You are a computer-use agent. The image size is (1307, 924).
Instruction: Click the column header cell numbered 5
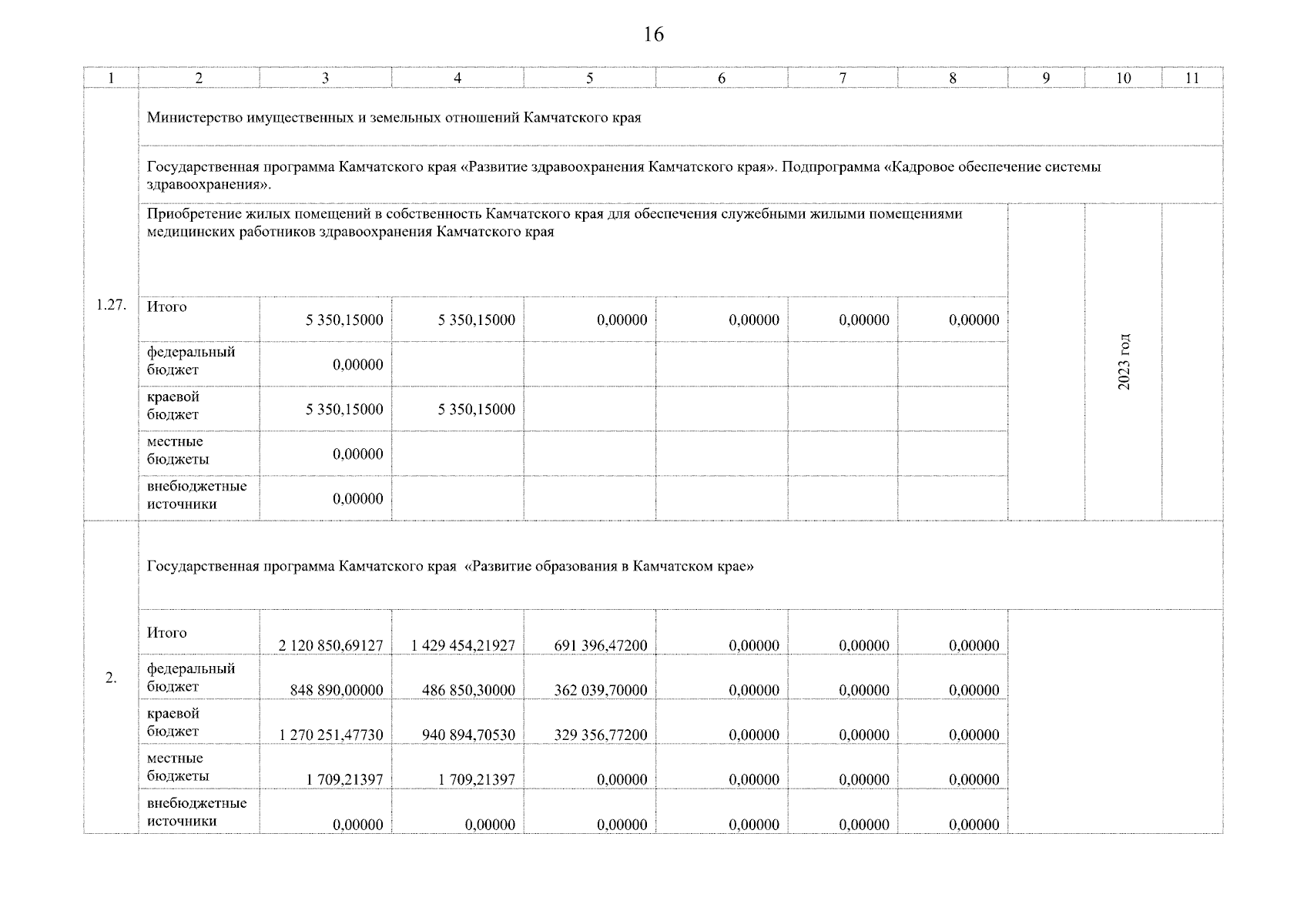(x=589, y=78)
